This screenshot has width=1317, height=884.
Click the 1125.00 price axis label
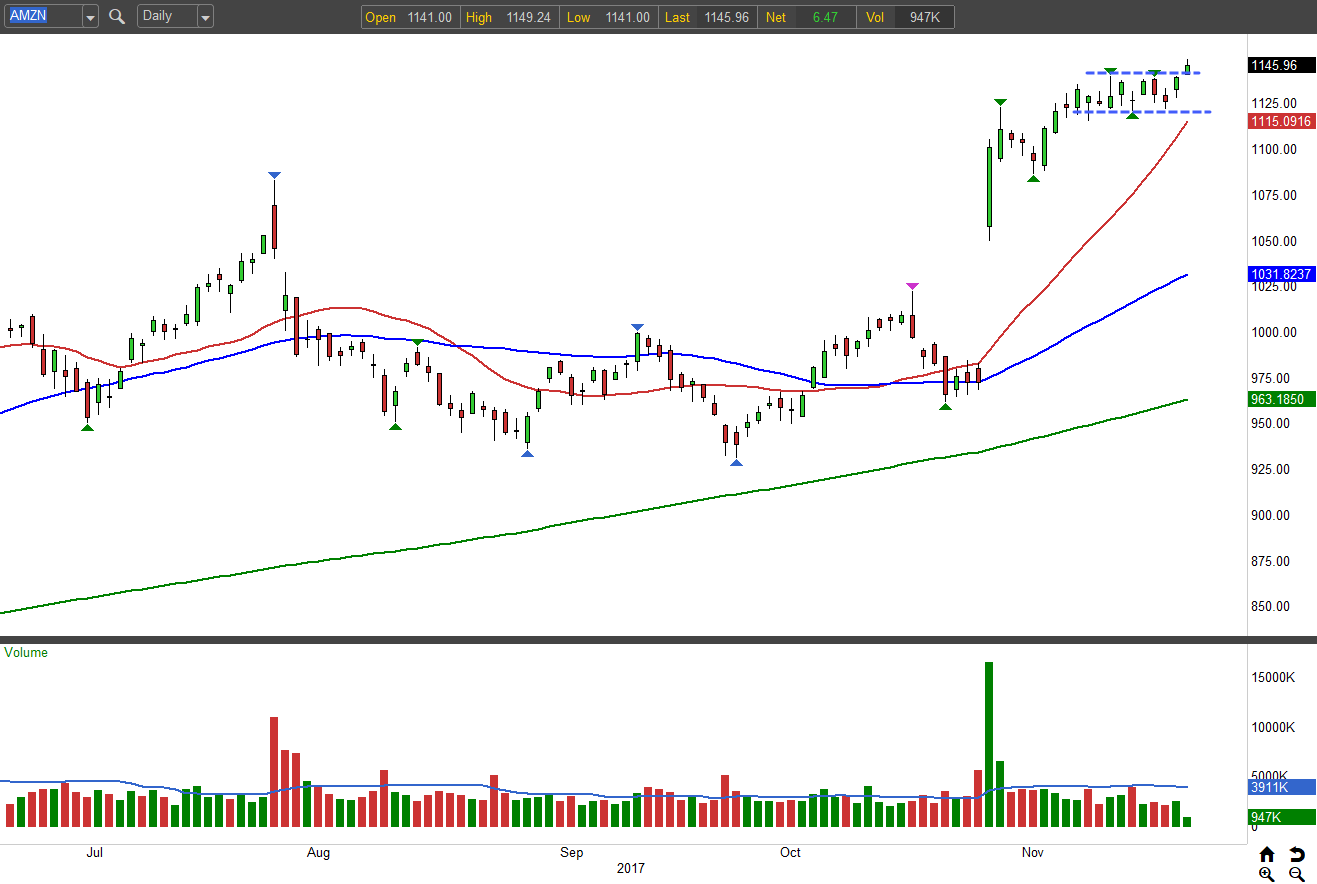pyautogui.click(x=1274, y=103)
